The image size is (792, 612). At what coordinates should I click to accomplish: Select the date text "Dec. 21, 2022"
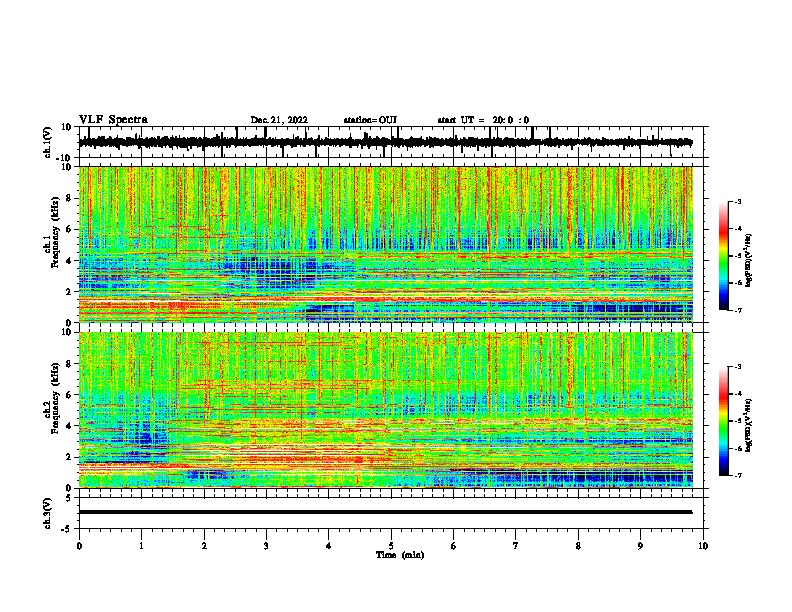click(x=279, y=120)
